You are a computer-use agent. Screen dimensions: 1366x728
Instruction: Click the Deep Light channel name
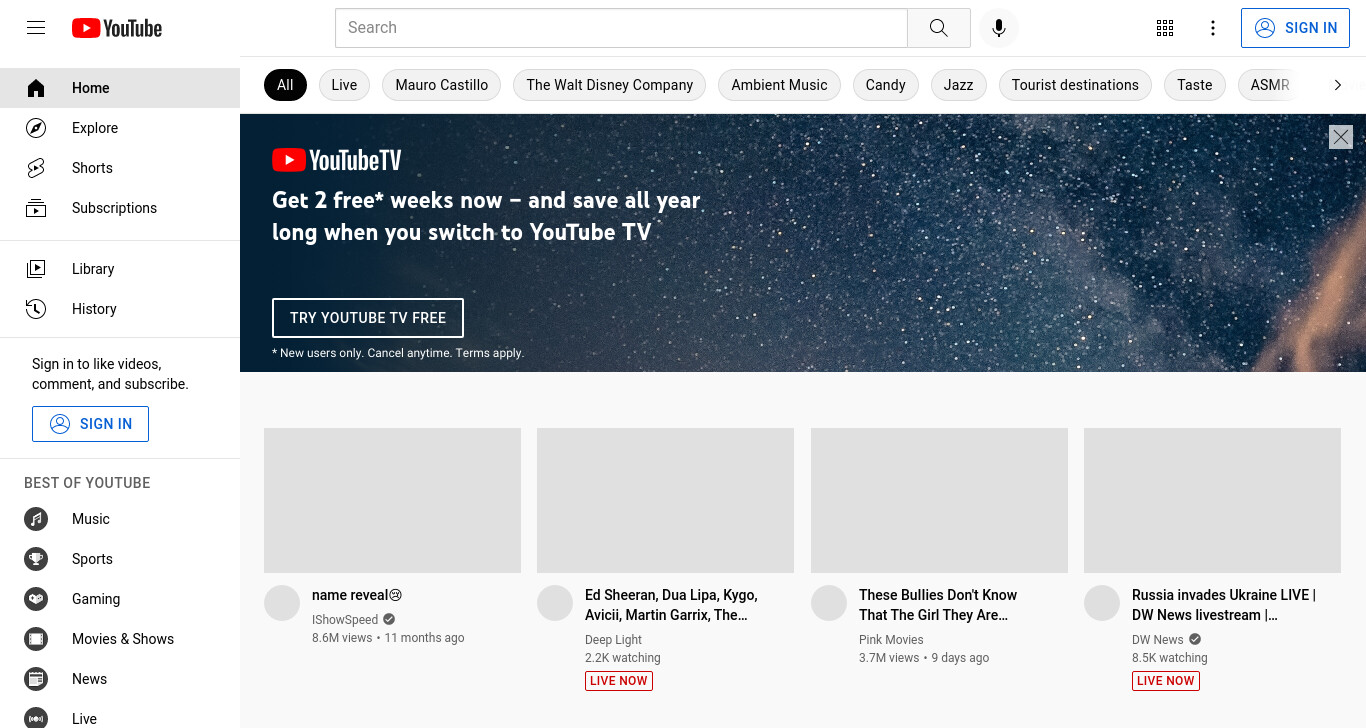click(613, 640)
